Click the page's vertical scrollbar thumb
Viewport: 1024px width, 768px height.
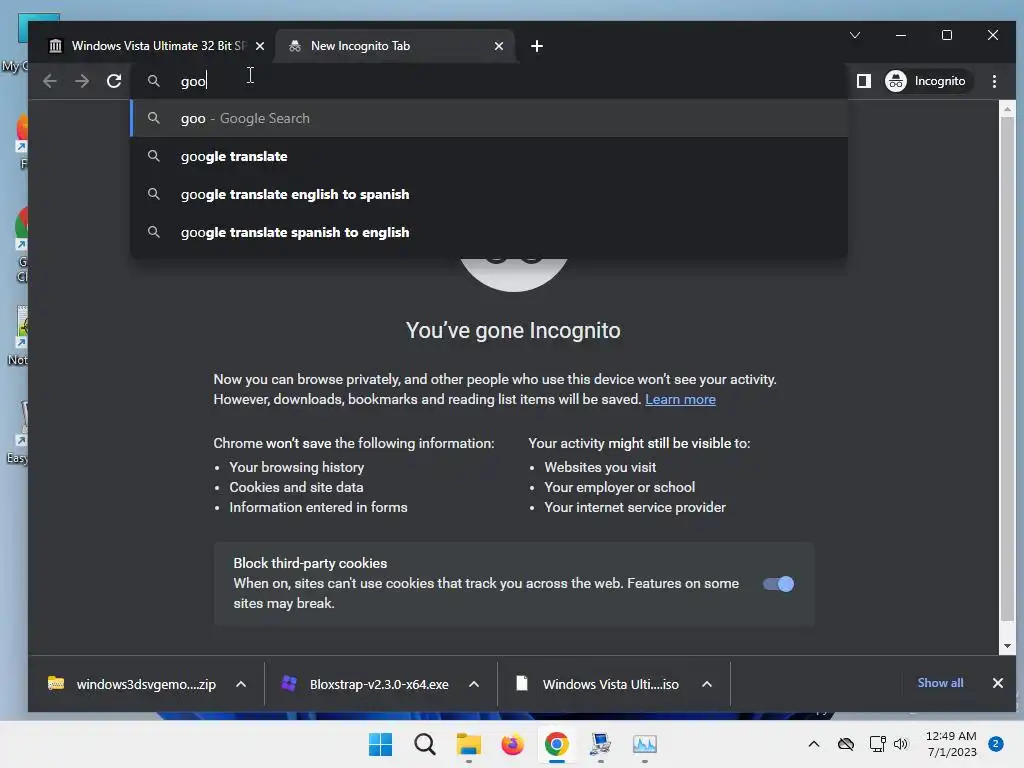click(x=1007, y=369)
